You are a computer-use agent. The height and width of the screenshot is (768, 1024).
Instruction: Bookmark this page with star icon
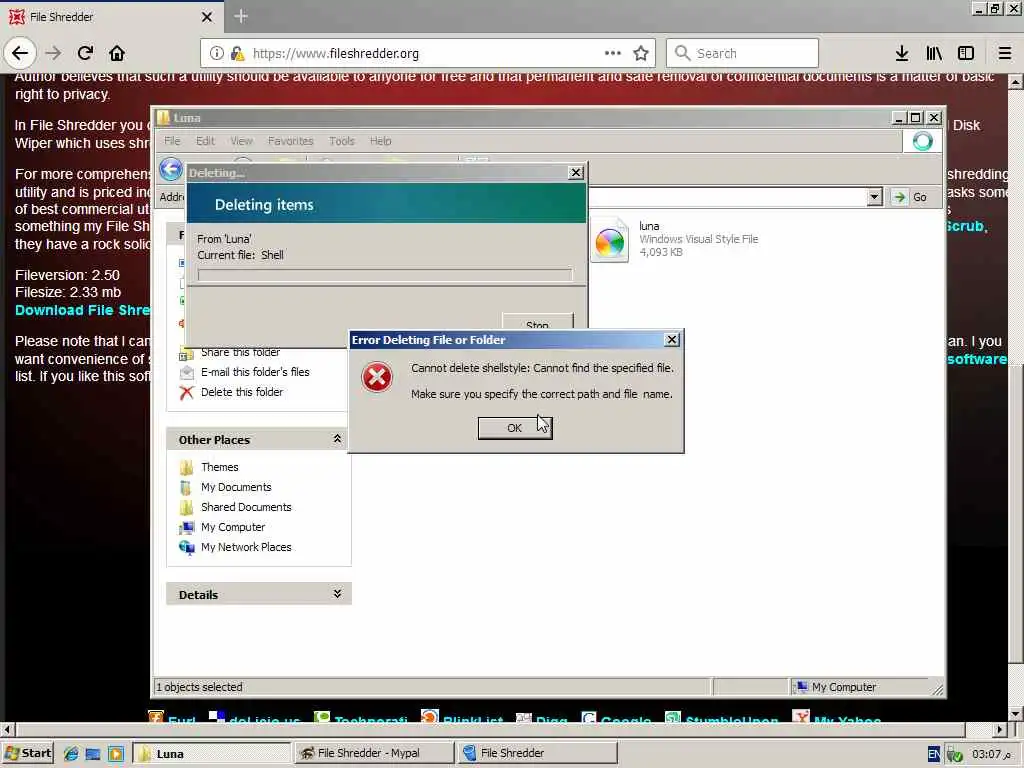pos(641,53)
